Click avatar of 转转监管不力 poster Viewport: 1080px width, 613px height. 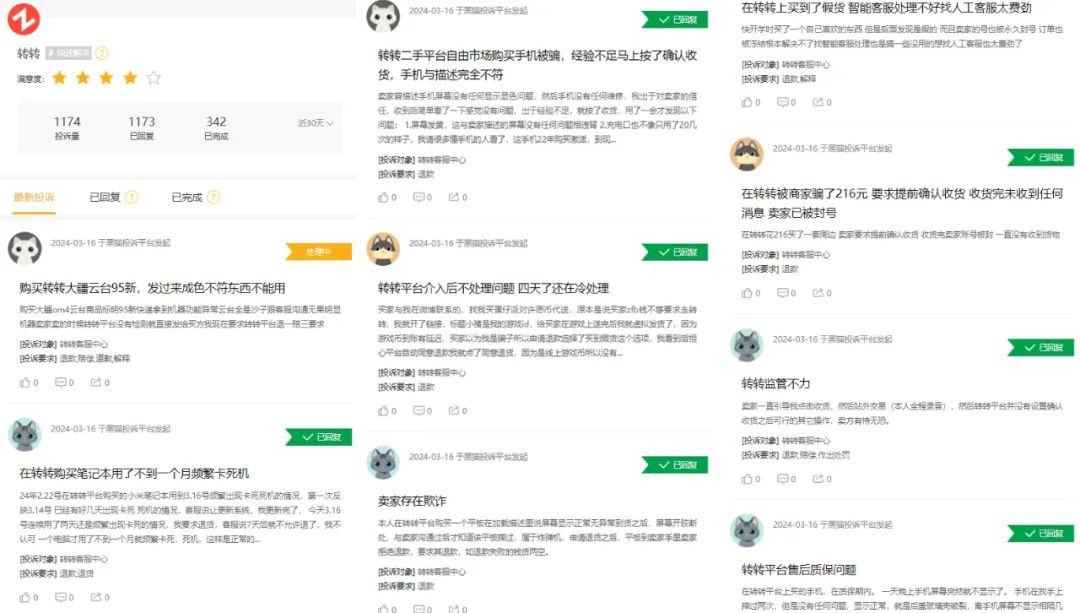tap(747, 345)
